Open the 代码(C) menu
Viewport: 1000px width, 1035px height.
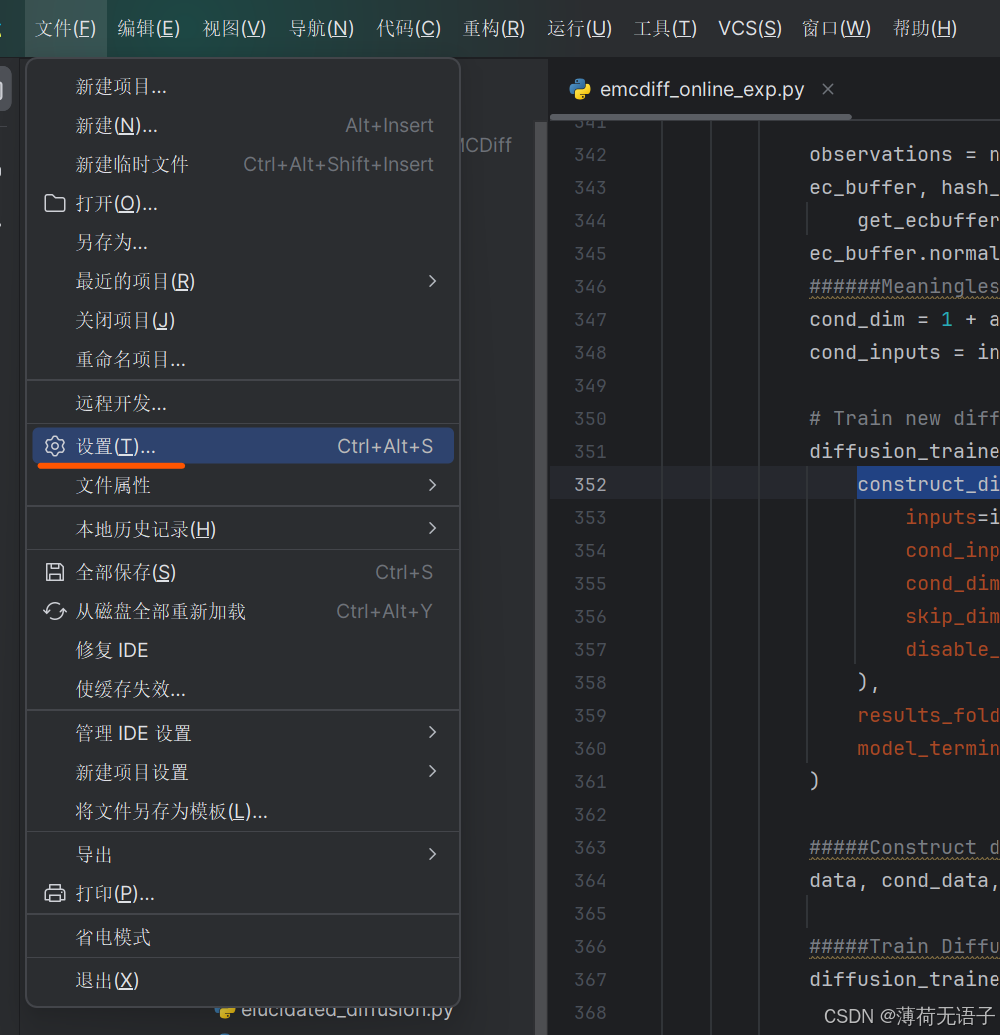pyautogui.click(x=409, y=28)
